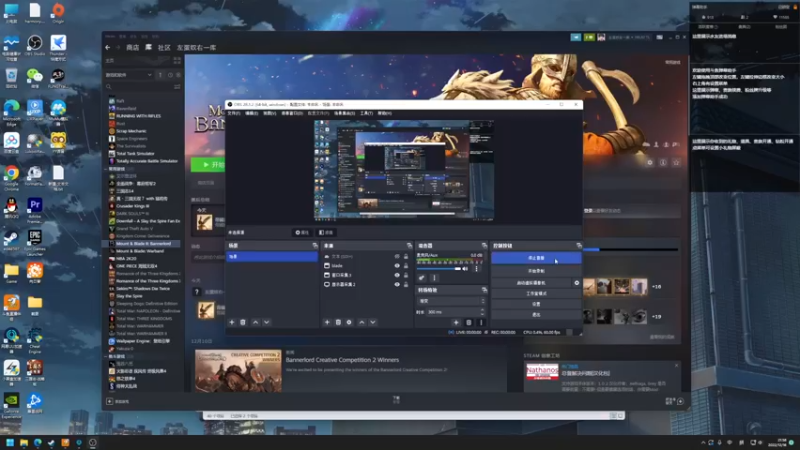Viewport: 800px width, 450px height.
Task: Enable Studio Mode in OBS
Action: click(x=536, y=293)
